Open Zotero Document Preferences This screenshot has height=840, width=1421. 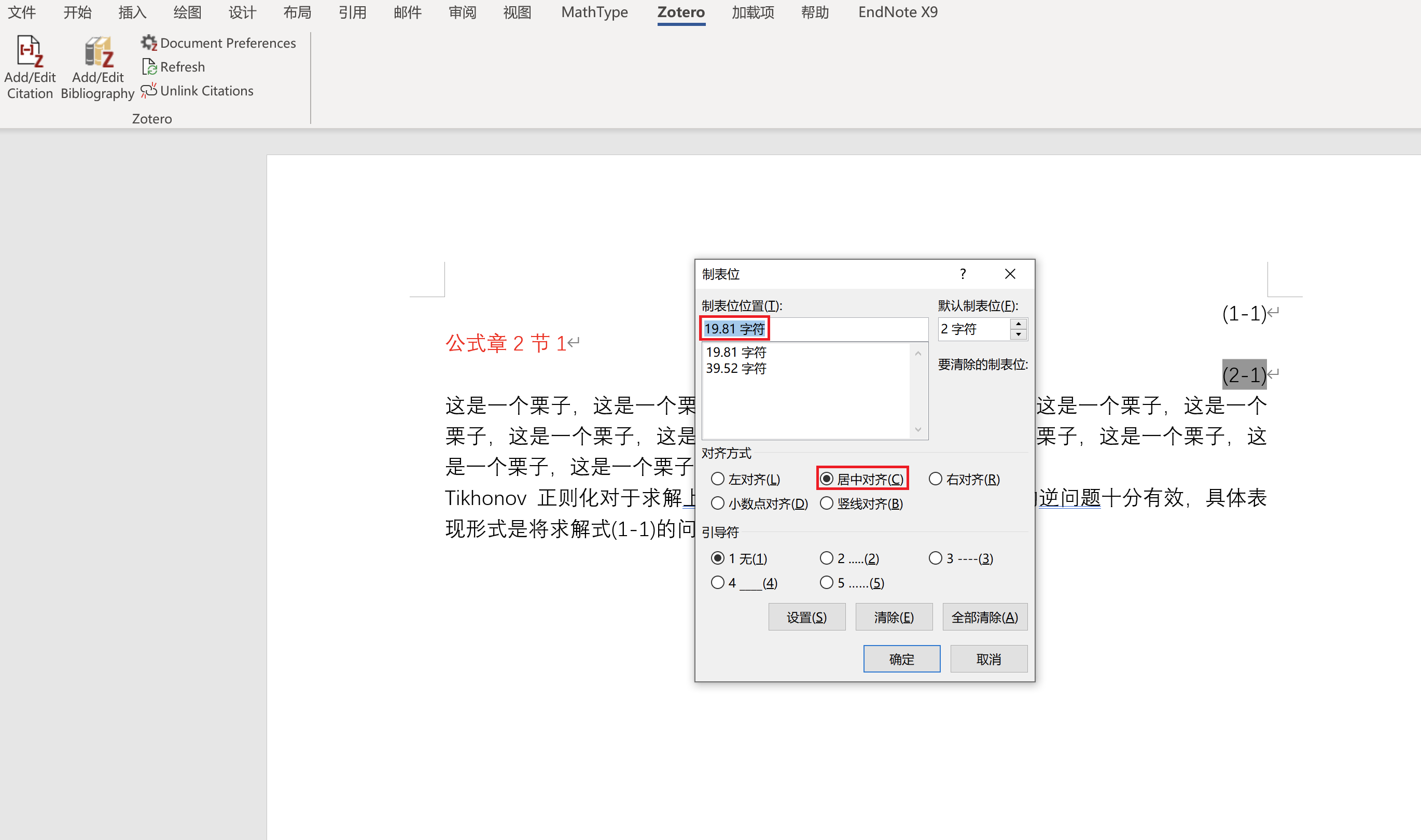[x=219, y=43]
